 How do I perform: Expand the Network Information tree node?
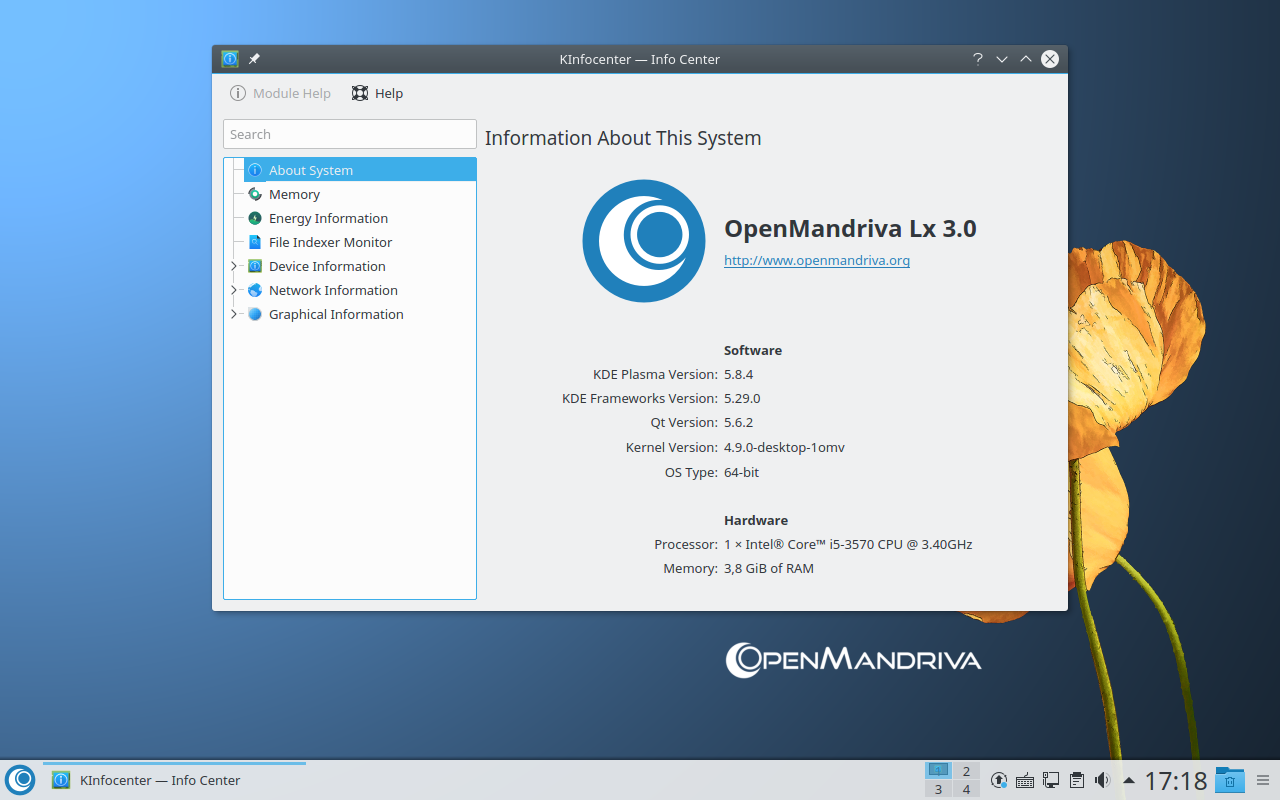tap(234, 290)
